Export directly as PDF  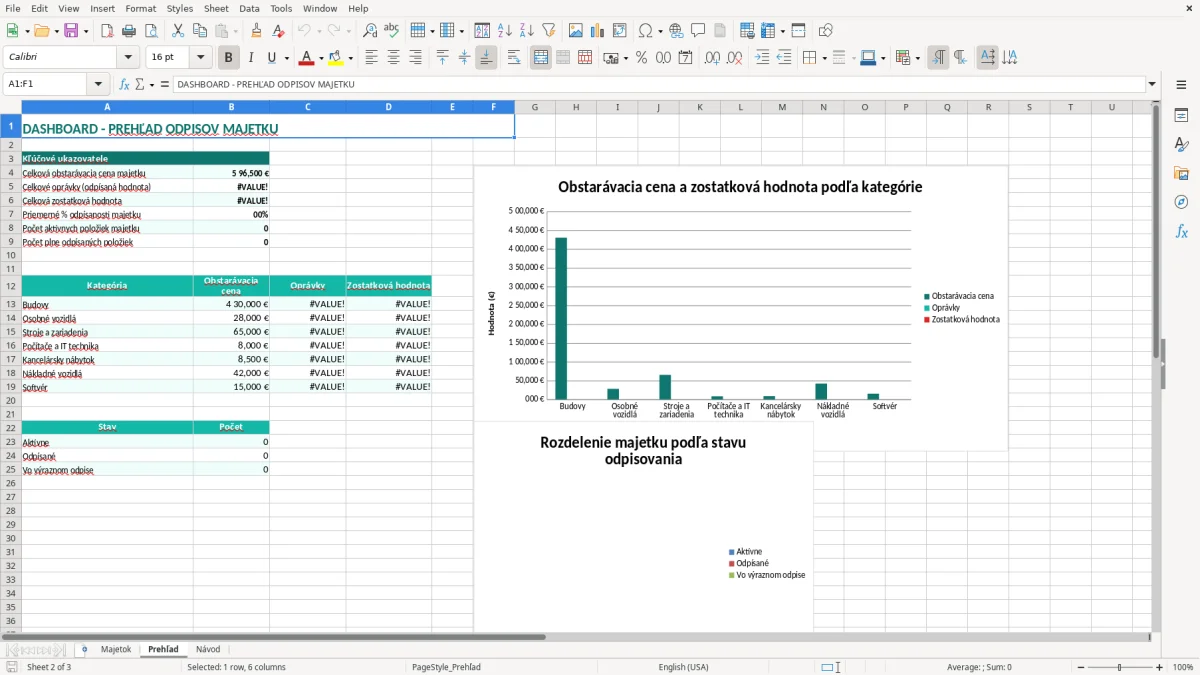[x=107, y=31]
